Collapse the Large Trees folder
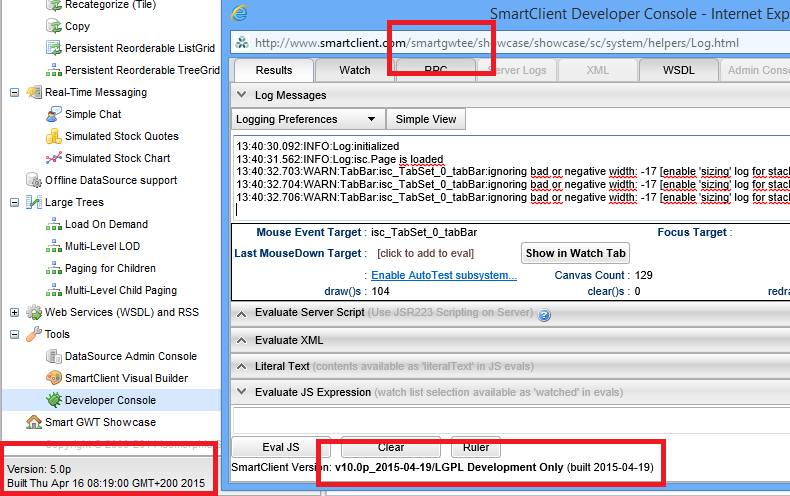 click(15, 202)
